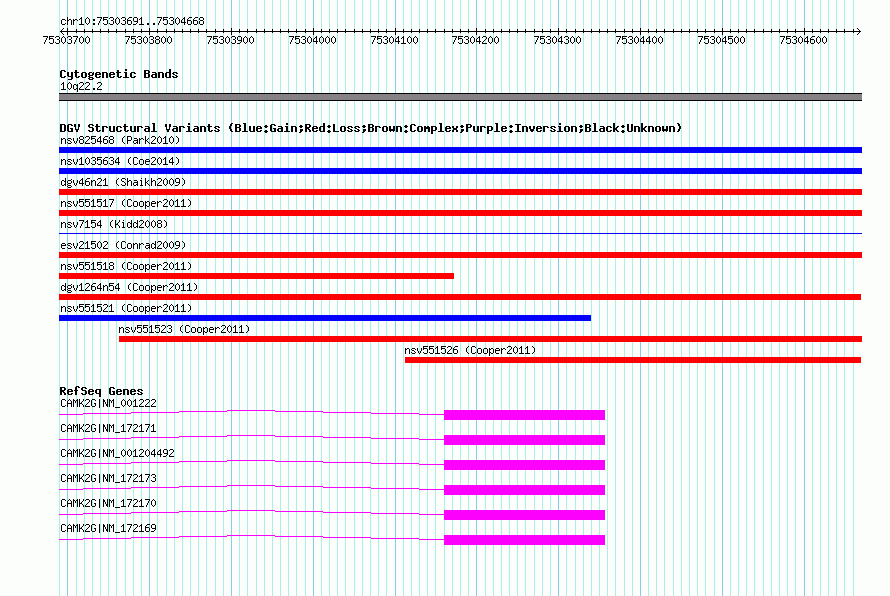Click the CAMK2G|NM_001204492 transcript label
This screenshot has height=596, width=890.
click(117, 454)
